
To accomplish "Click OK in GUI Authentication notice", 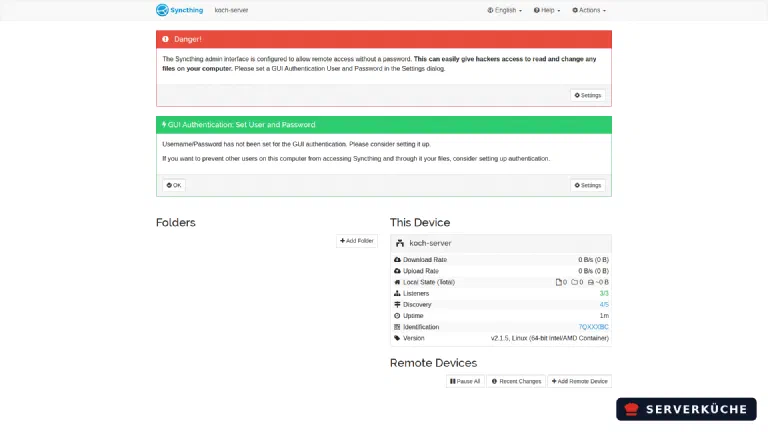I will tap(174, 185).
